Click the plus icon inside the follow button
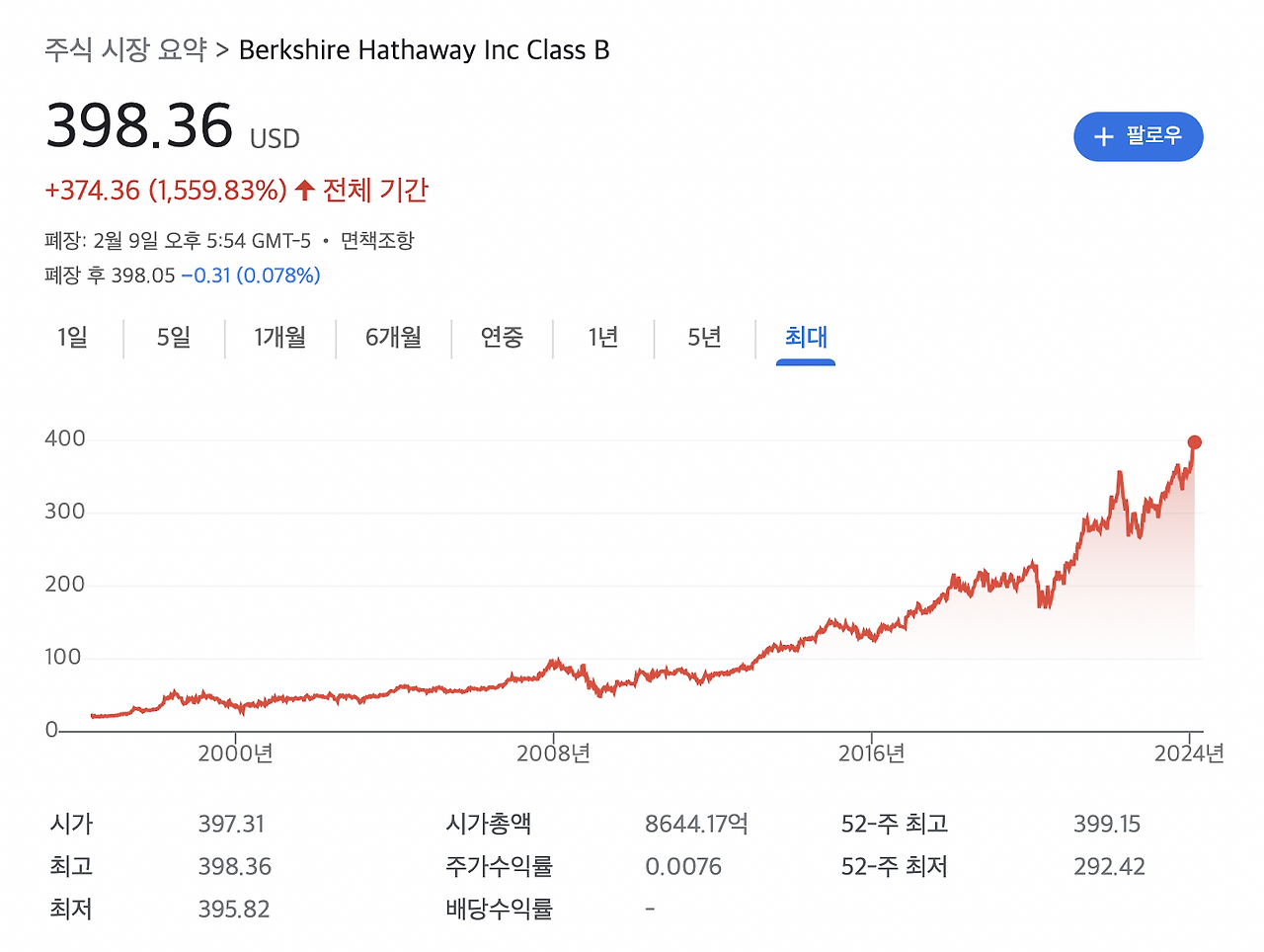Screen dimensions: 1264x952 (1103, 136)
